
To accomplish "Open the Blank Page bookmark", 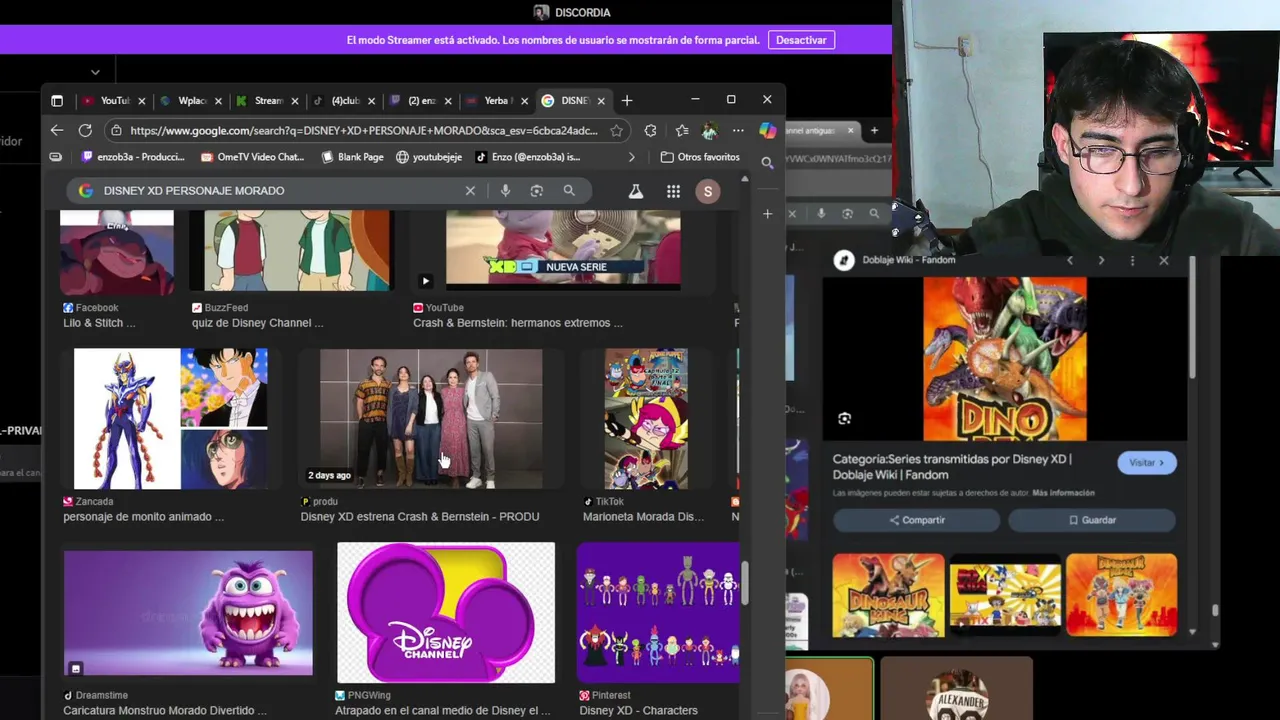I will [352, 157].
